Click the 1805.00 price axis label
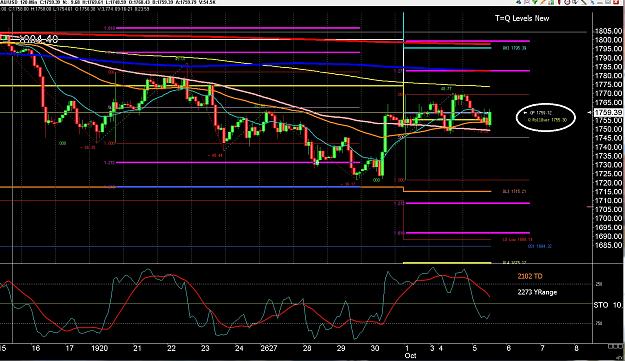The width and height of the screenshot is (625, 361). (x=608, y=31)
